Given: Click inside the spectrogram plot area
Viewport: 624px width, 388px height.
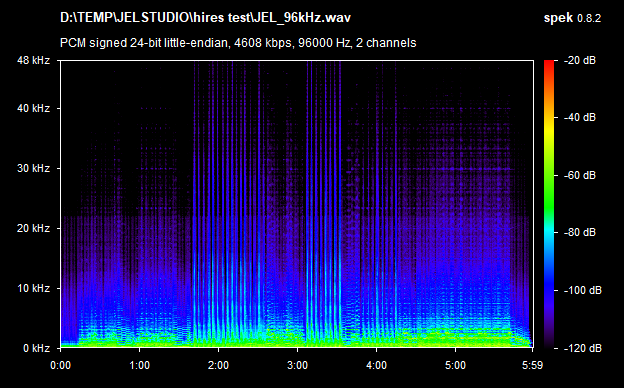Looking at the screenshot, I should pyautogui.click(x=297, y=204).
